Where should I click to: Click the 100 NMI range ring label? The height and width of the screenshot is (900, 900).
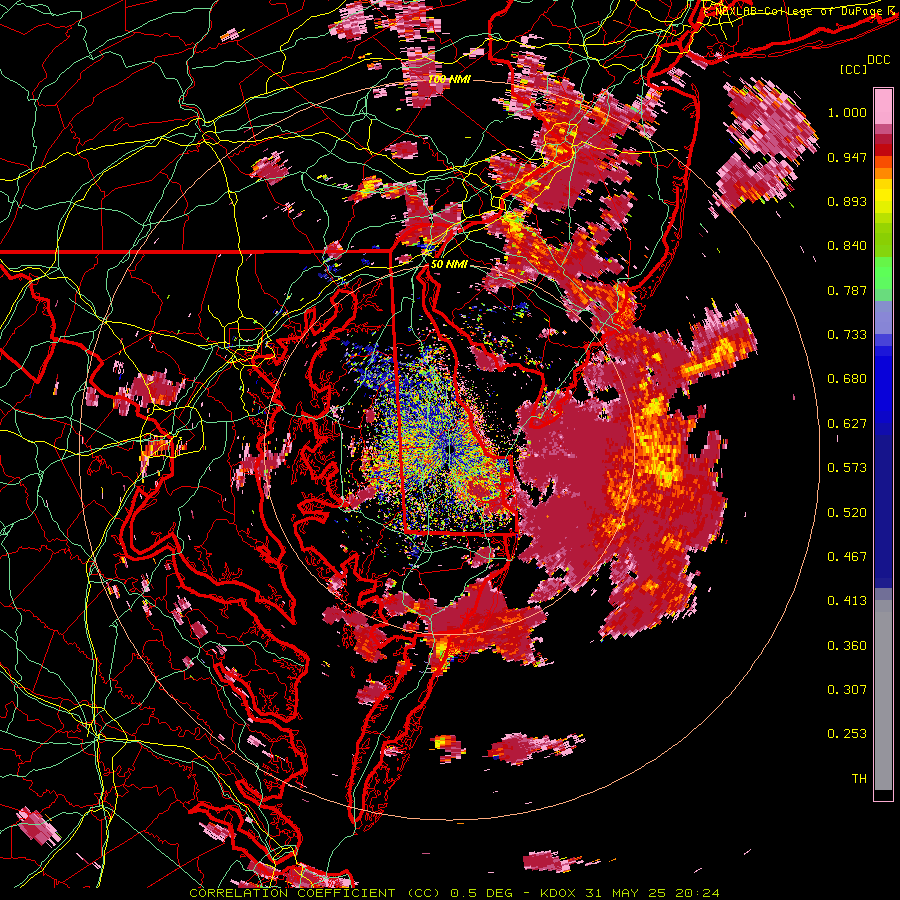coord(449,79)
